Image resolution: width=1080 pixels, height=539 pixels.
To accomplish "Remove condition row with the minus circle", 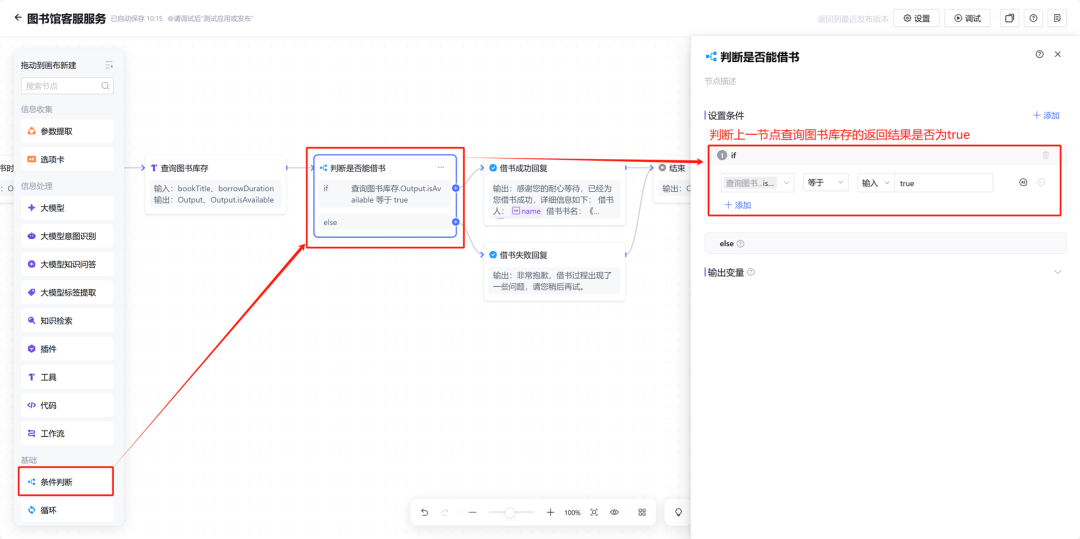I will [x=1041, y=182].
